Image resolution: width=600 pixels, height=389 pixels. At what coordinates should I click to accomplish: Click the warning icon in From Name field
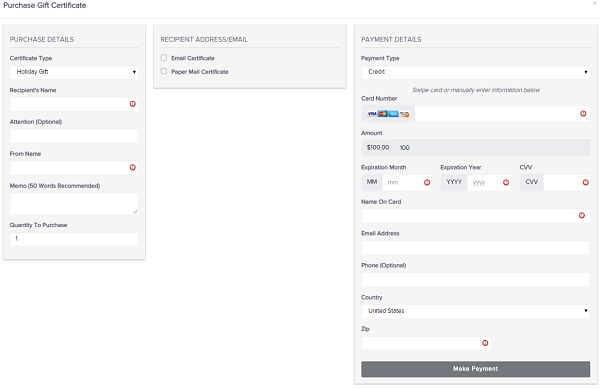pyautogui.click(x=133, y=168)
